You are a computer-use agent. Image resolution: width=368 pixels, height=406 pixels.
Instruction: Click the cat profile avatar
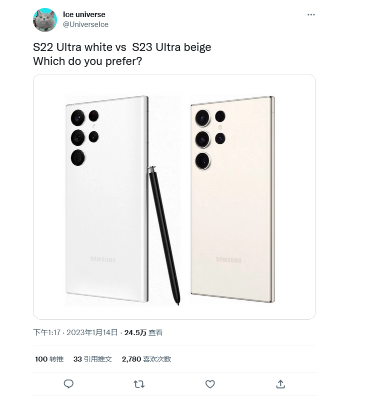tap(45, 20)
